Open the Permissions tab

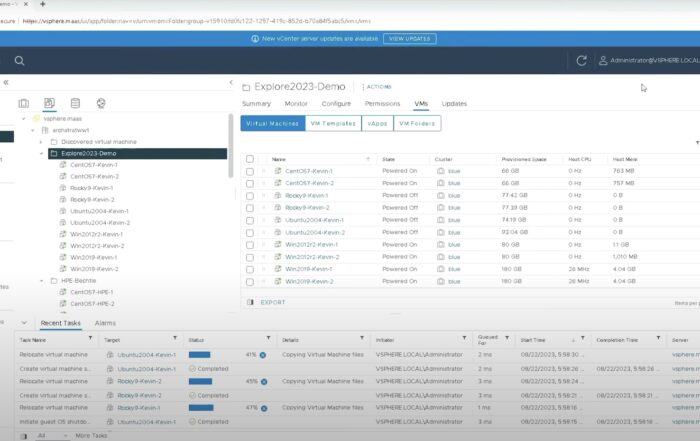tap(383, 104)
